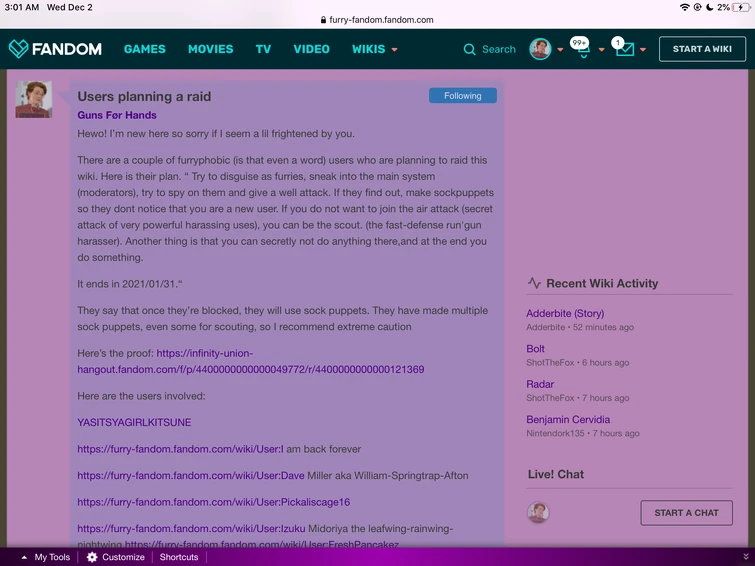Viewport: 755px width, 566px height.
Task: Click the search magnifier icon
Action: 469,49
